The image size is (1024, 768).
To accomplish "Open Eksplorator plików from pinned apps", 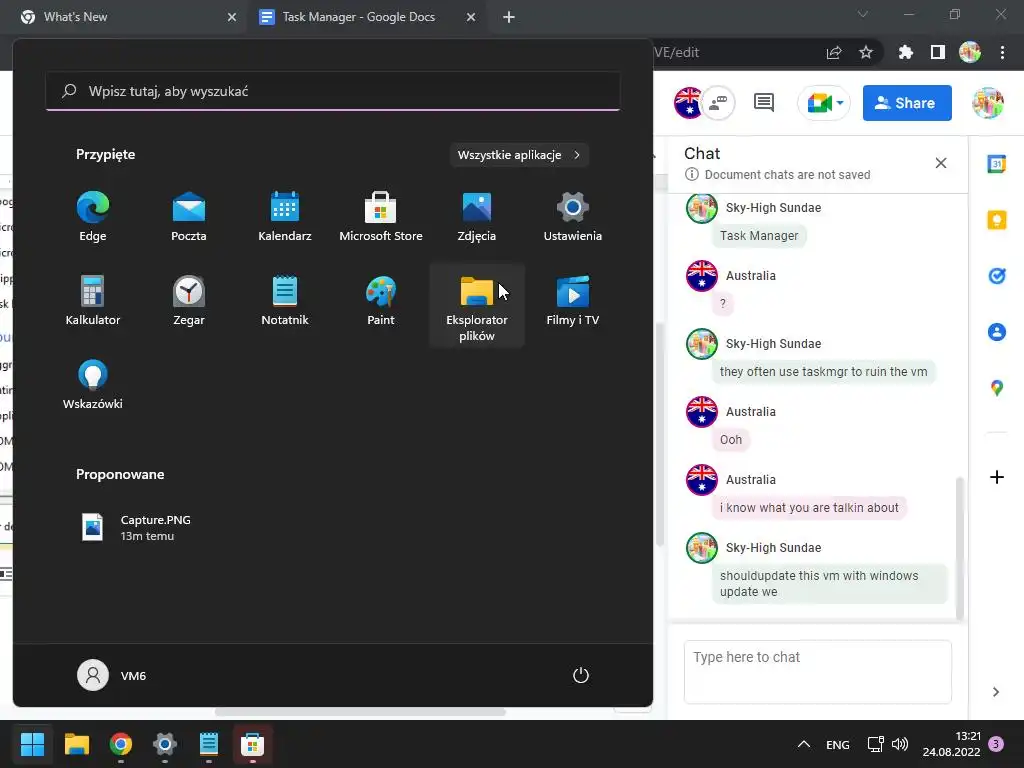I will coord(477,306).
